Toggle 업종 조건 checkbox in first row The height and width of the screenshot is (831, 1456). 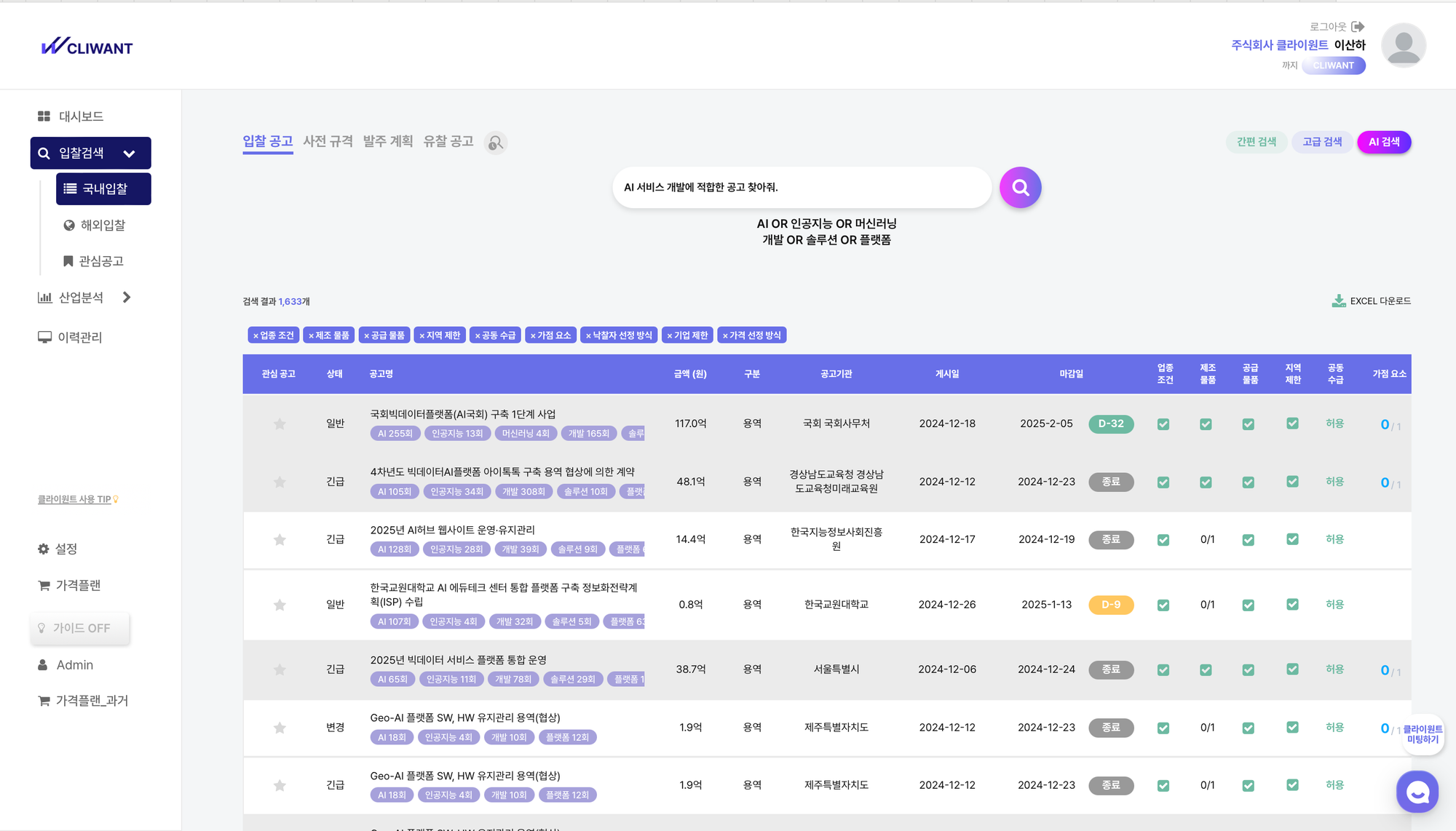1163,424
